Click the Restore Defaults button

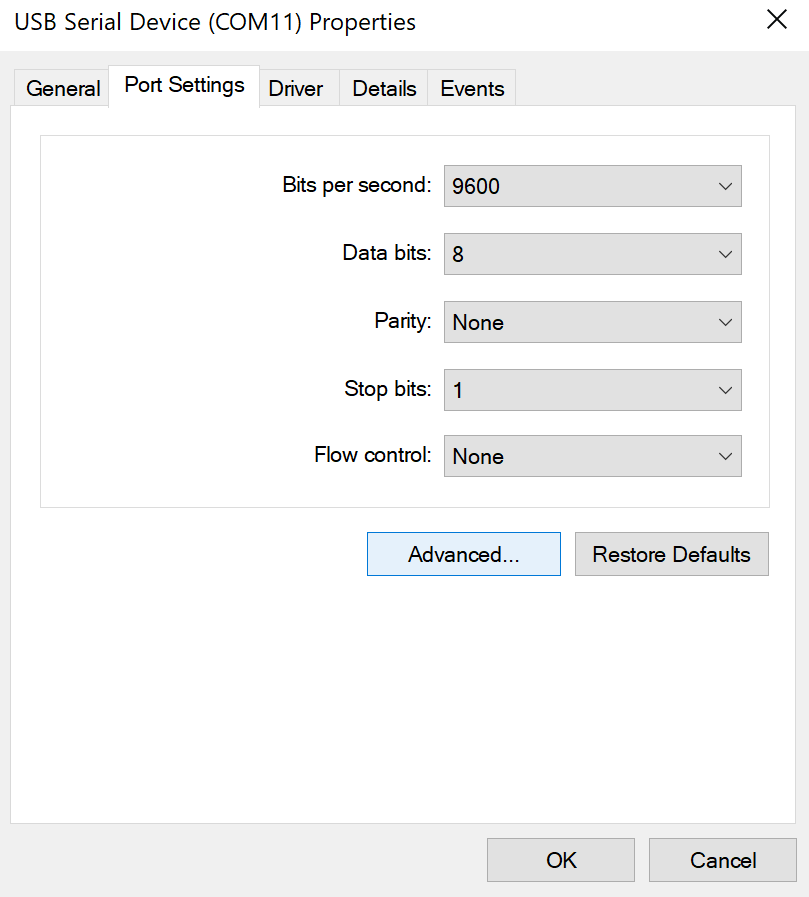[672, 554]
